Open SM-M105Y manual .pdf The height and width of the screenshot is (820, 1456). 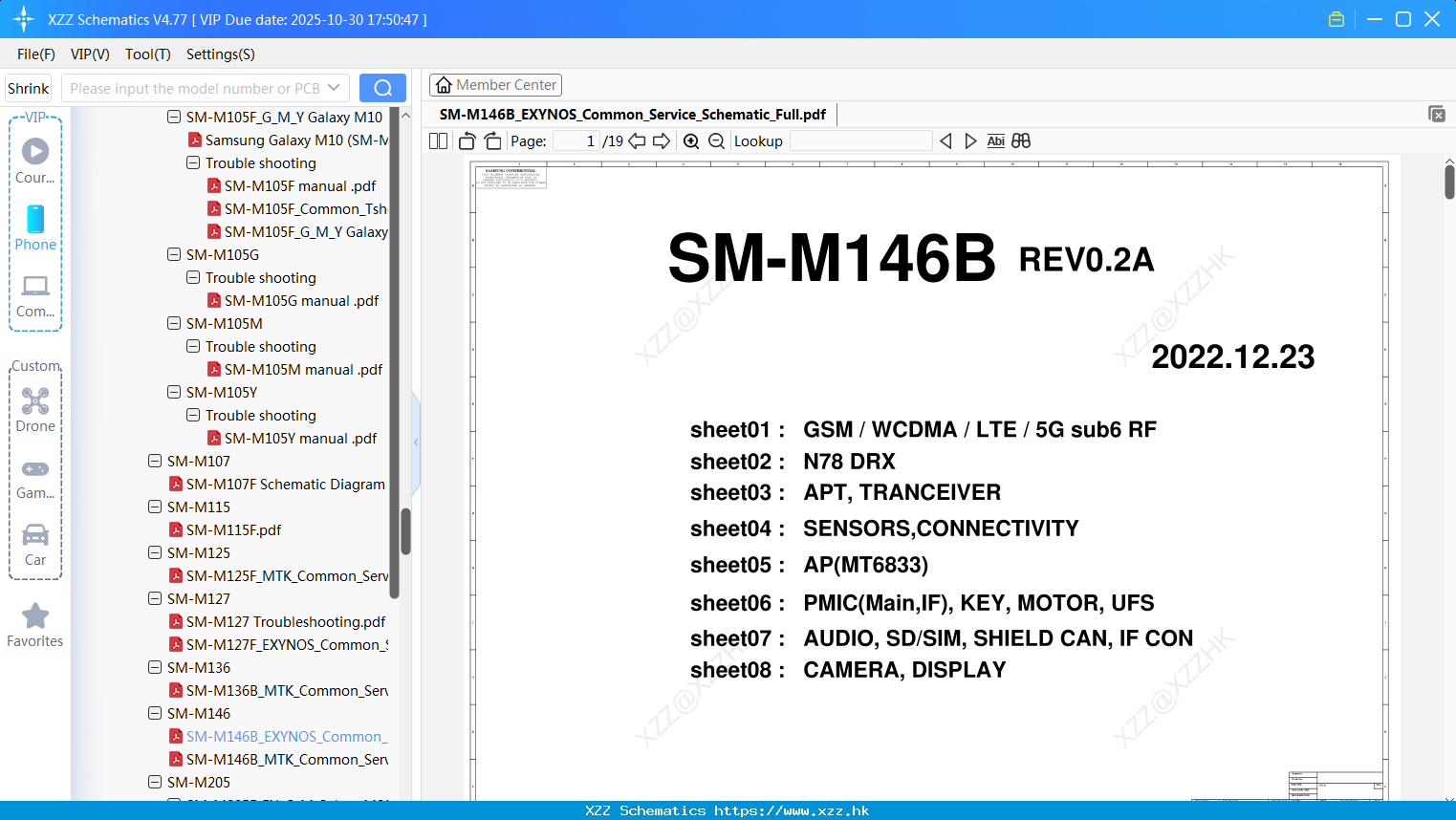300,439
